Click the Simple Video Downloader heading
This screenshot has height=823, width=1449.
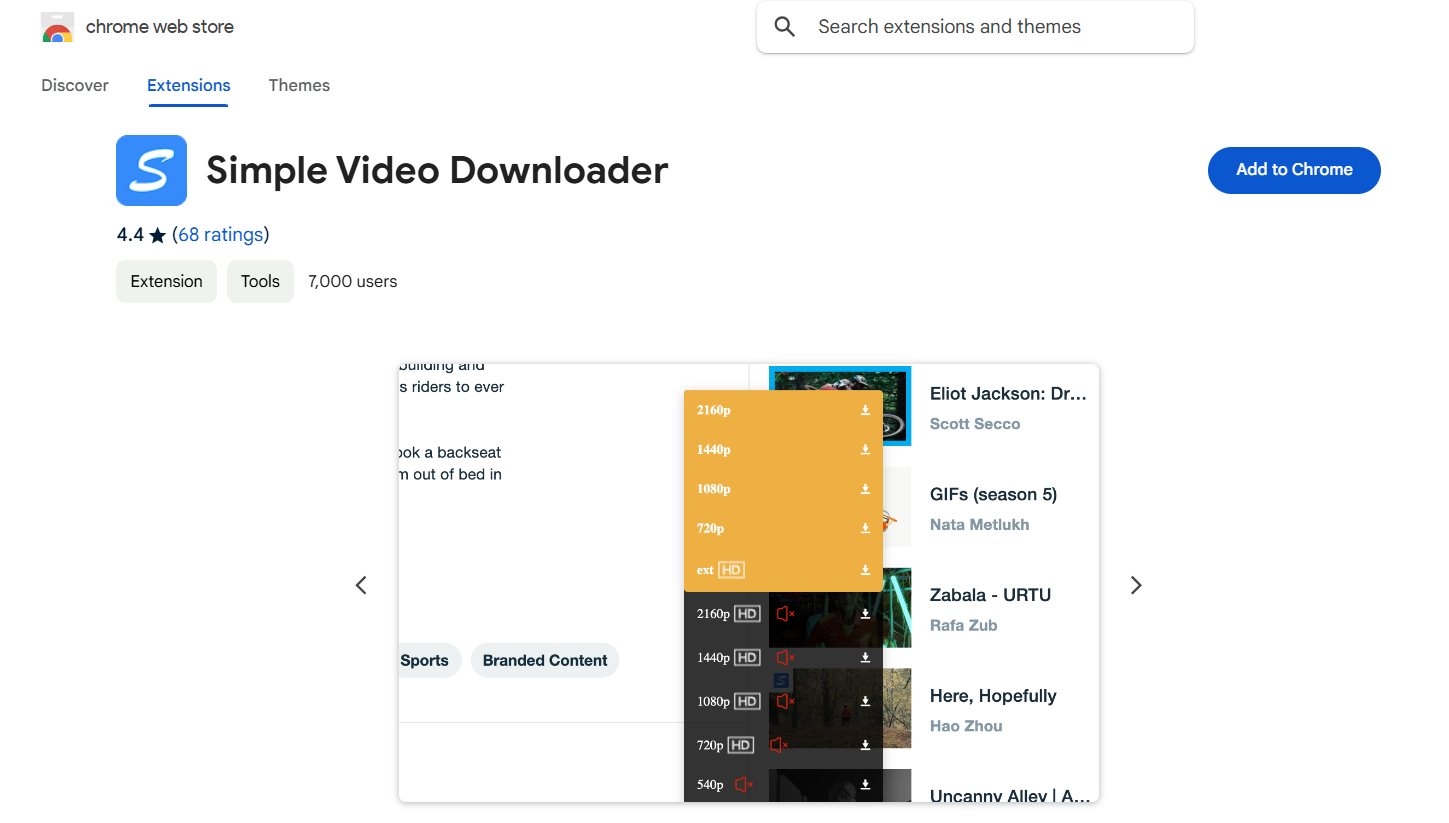(x=437, y=170)
